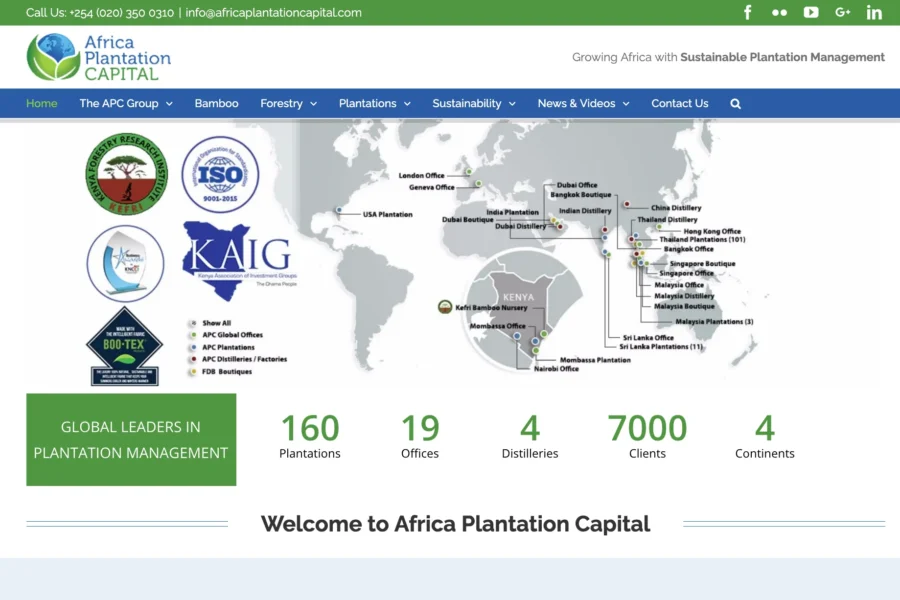Screen dimensions: 900x600
Task: Click the 4 Distilleries statistic
Action: (x=530, y=436)
